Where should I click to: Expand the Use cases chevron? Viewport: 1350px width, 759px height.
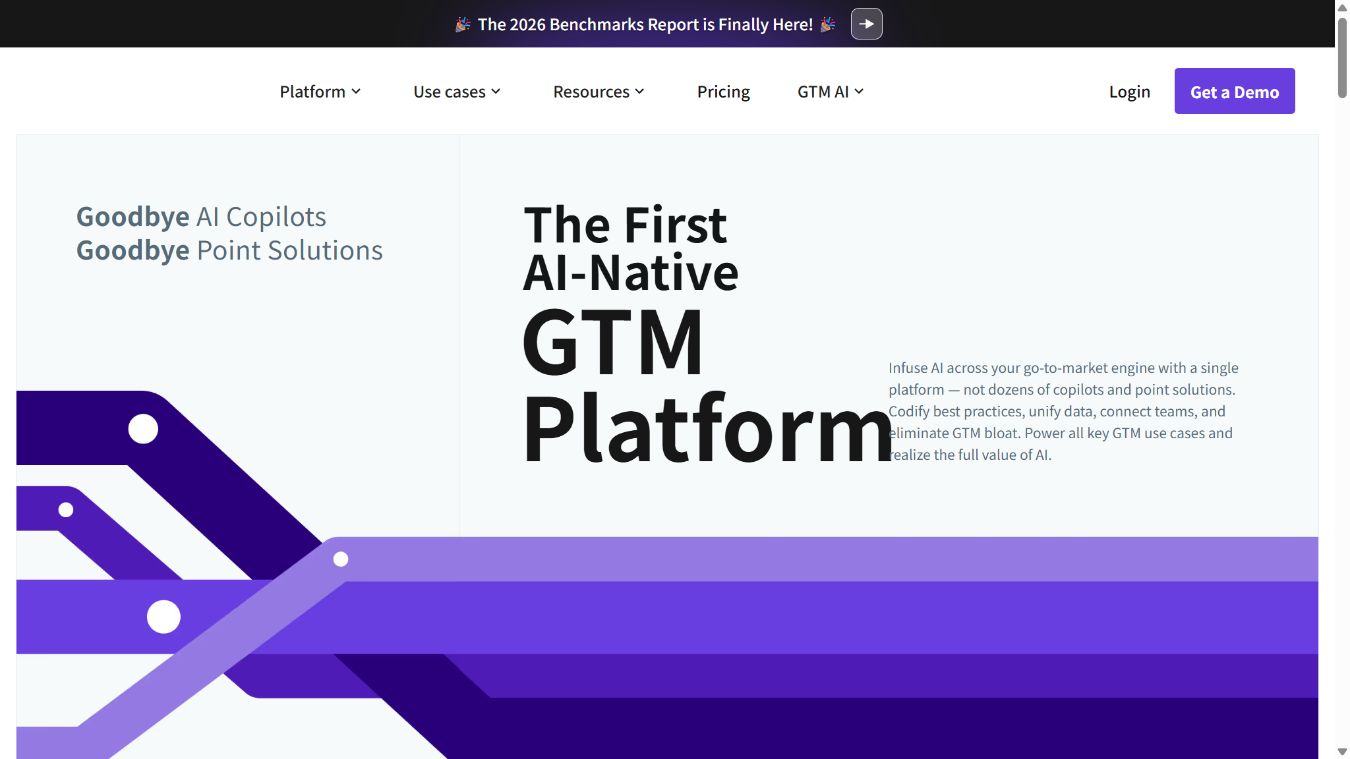coord(496,92)
